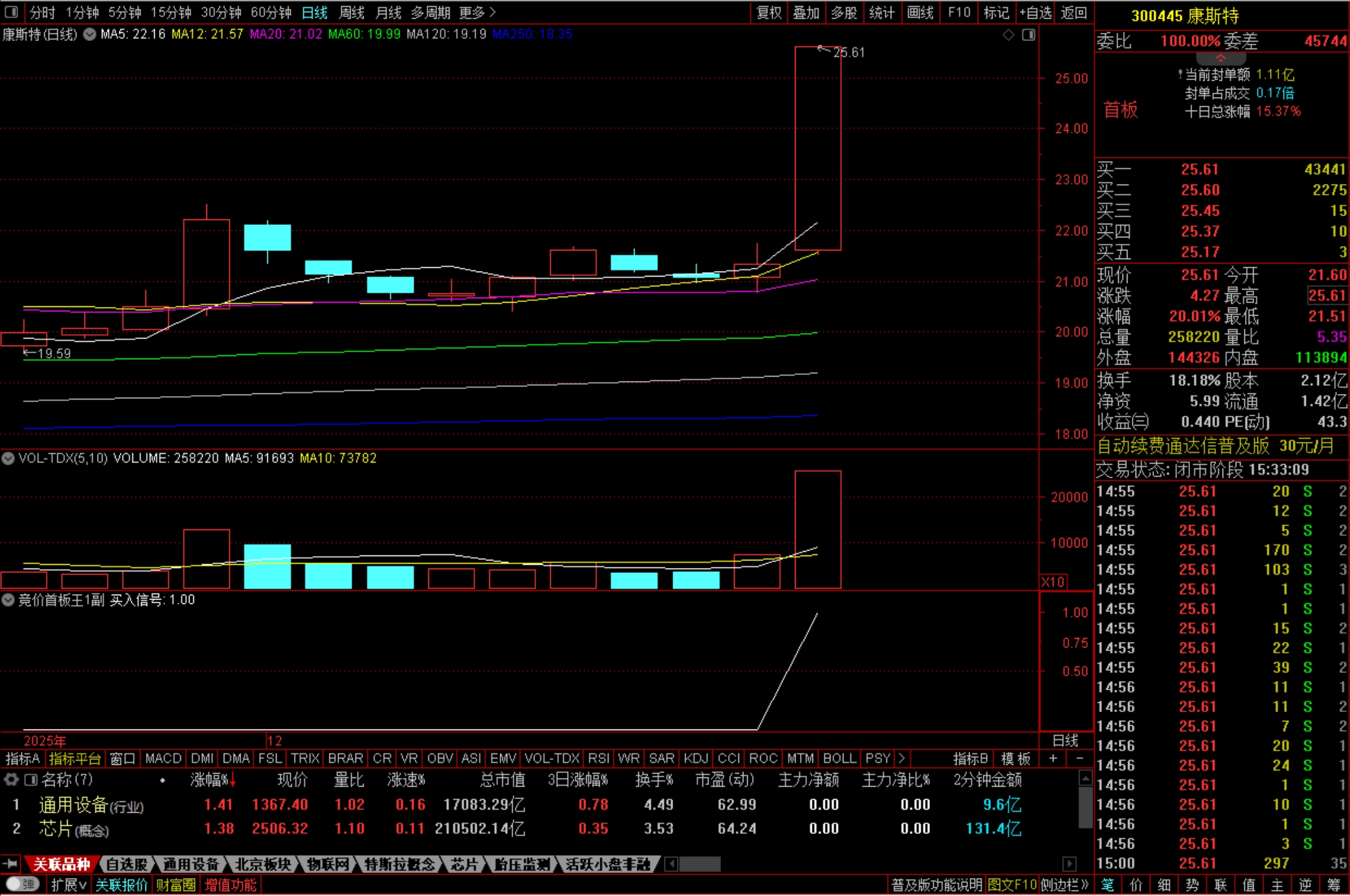Click the gear icon beside 名称 column header
The width and height of the screenshot is (1350, 896).
point(11,779)
